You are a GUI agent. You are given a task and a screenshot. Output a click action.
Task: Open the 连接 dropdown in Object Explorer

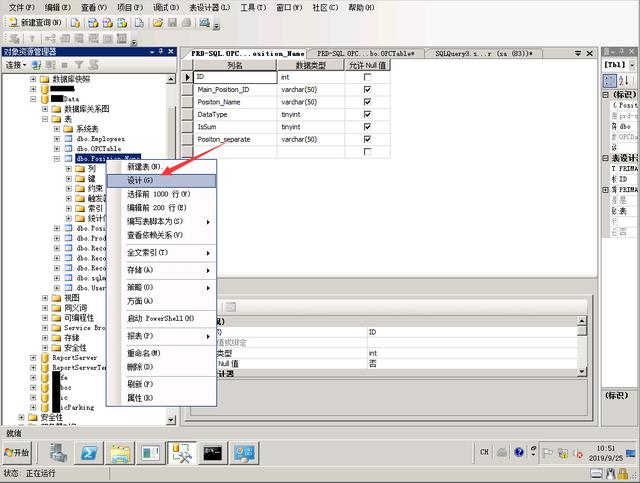pos(16,65)
